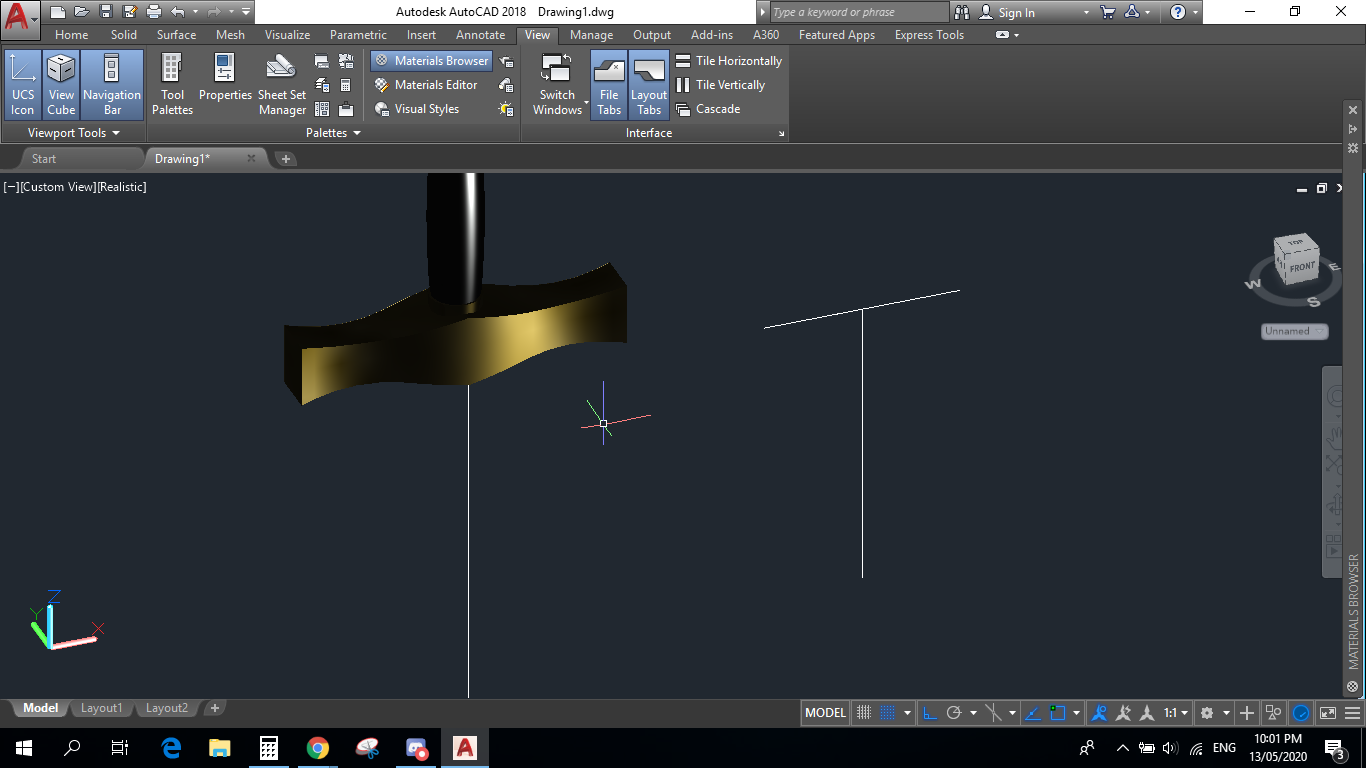The image size is (1366, 768).
Task: Click the workspace switching gear icon
Action: pyautogui.click(x=1207, y=713)
